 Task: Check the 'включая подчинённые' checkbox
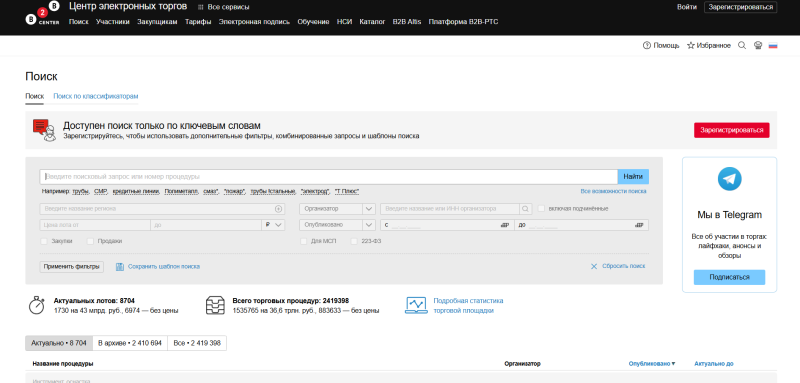pos(541,209)
